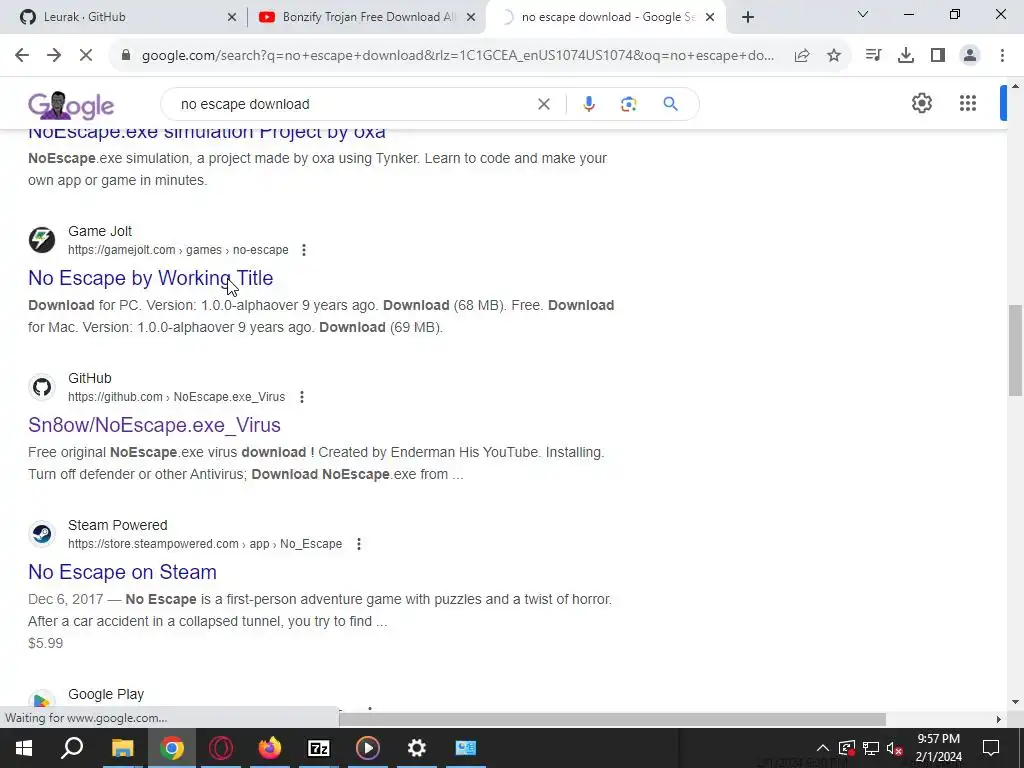
Task: Open NoEscape.exe simulation Project link
Action: 206,133
